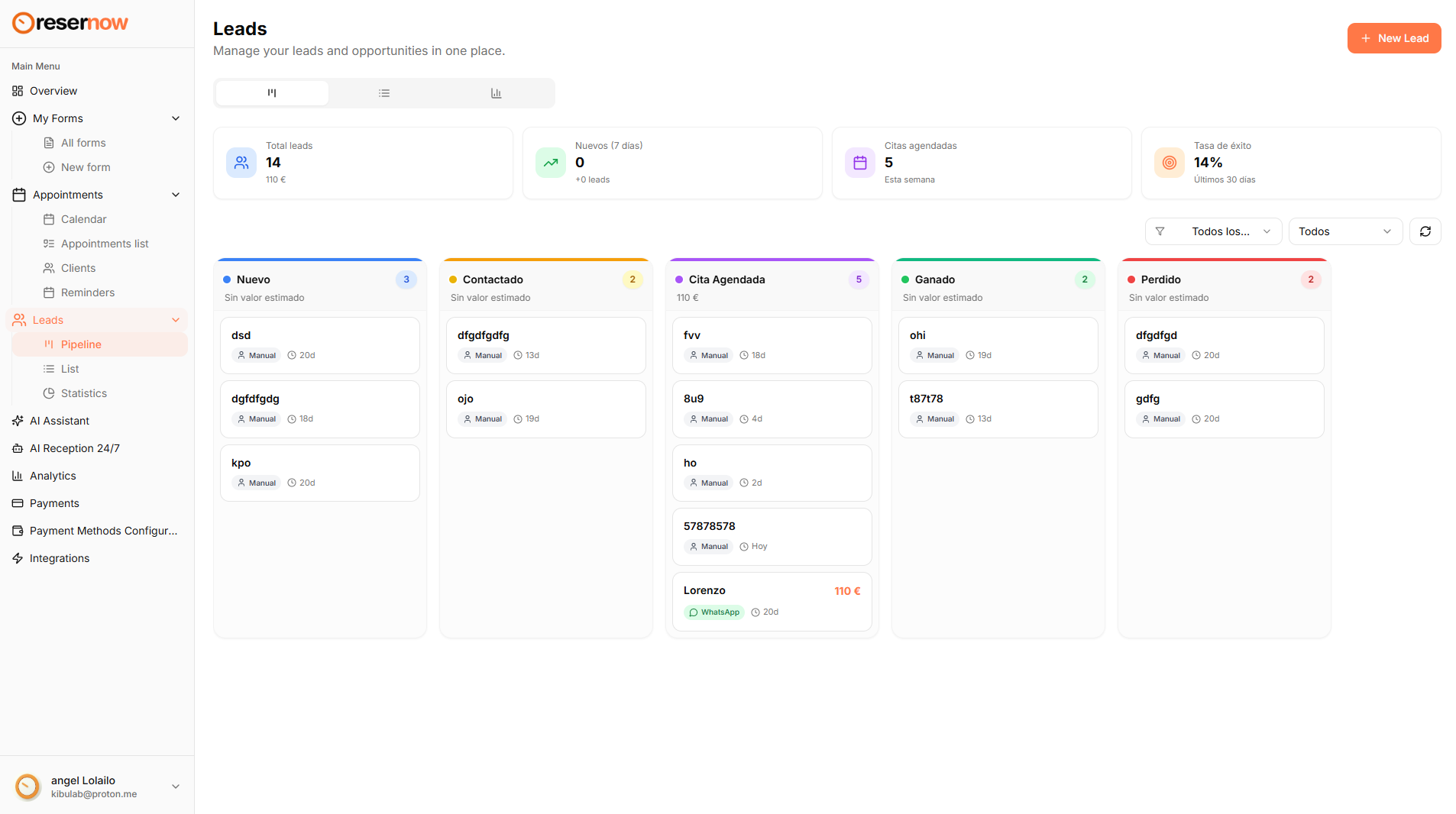Expand the user account menu chevron
Screen dimensions: 1456x814
(x=176, y=787)
